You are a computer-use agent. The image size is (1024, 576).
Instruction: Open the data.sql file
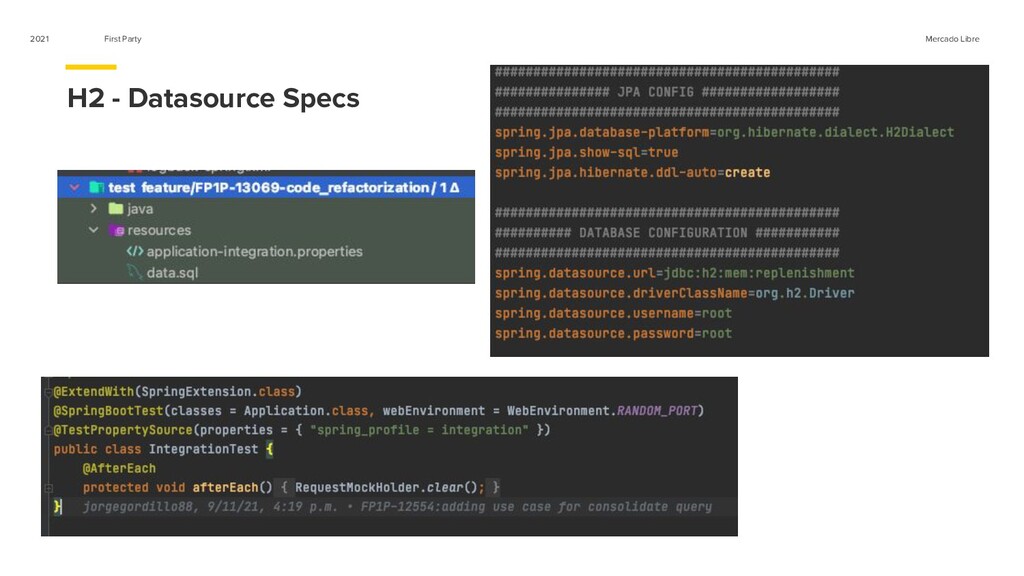click(172, 273)
